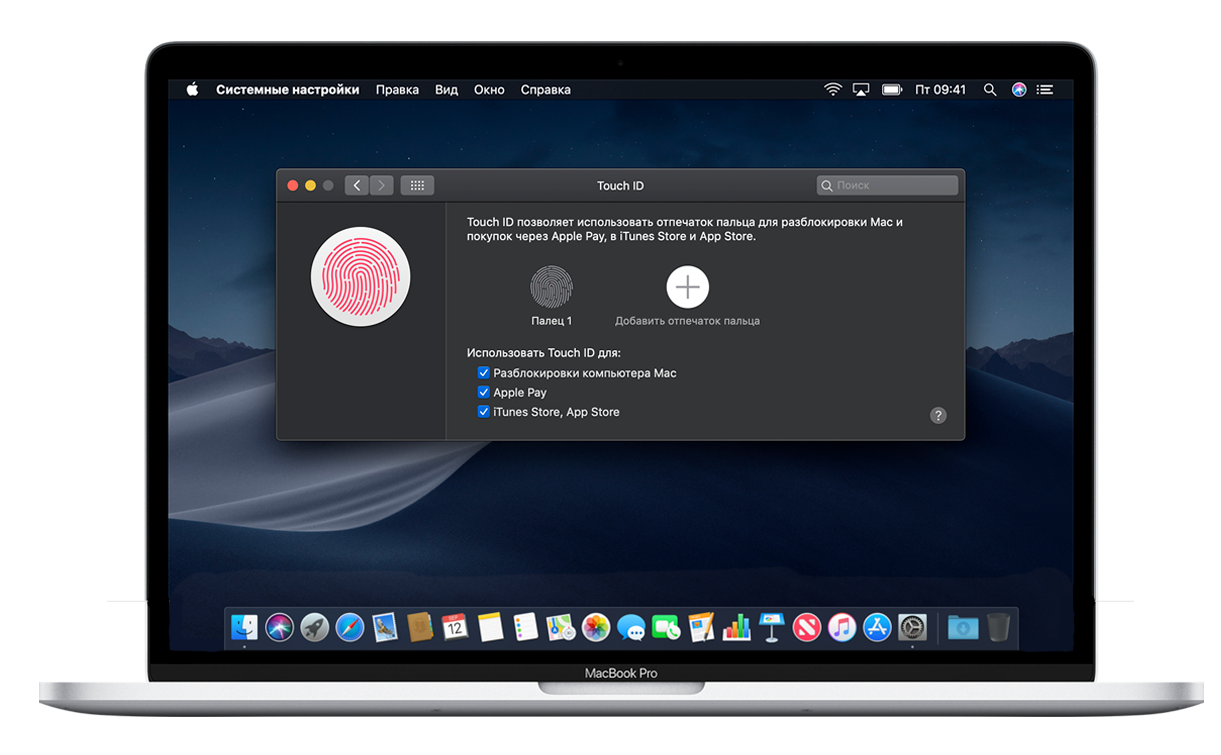
Task: Open Safari compass icon in dock
Action: click(x=350, y=627)
